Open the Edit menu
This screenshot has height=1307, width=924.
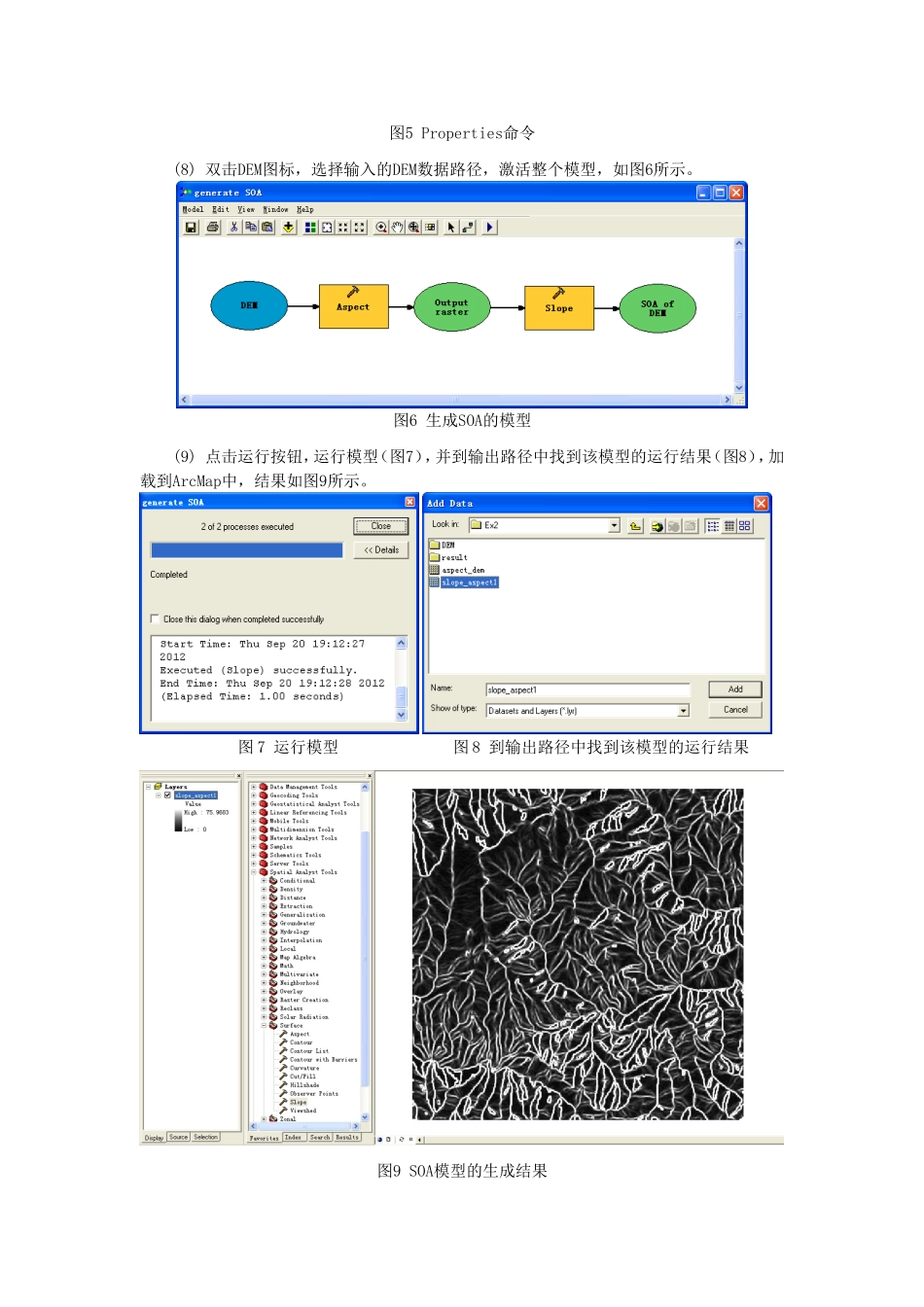click(x=221, y=209)
